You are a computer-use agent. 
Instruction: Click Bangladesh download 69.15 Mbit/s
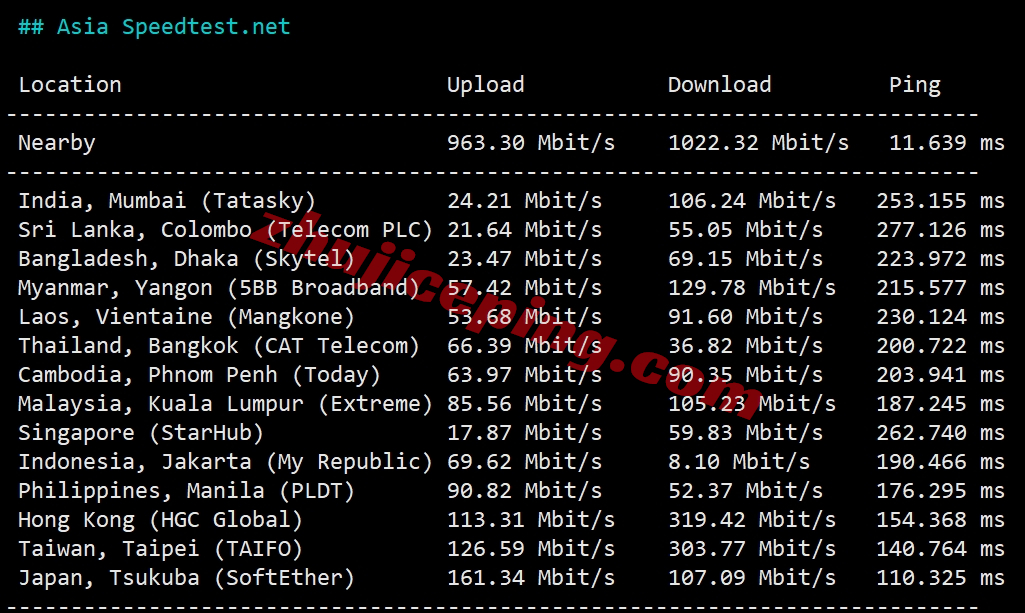point(745,259)
